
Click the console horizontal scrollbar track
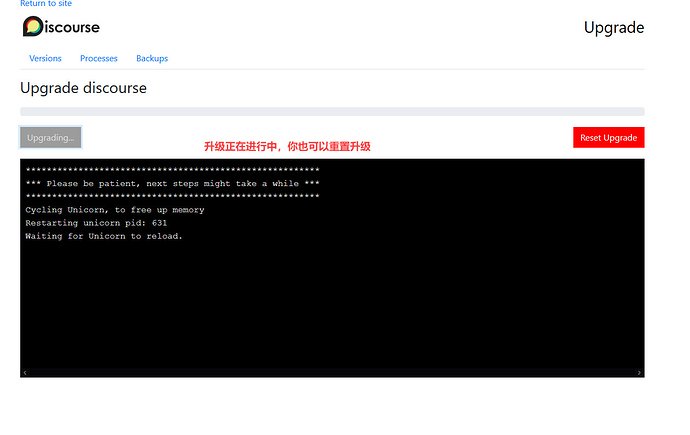coord(332,373)
